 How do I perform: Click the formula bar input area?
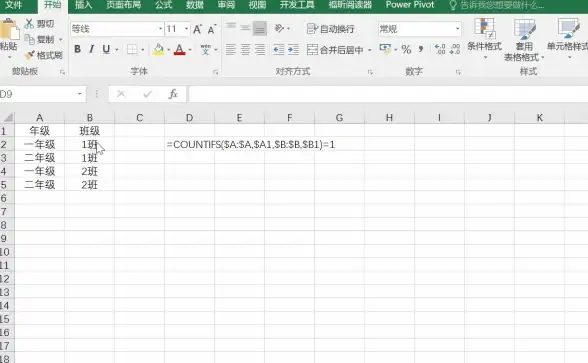tap(388, 94)
